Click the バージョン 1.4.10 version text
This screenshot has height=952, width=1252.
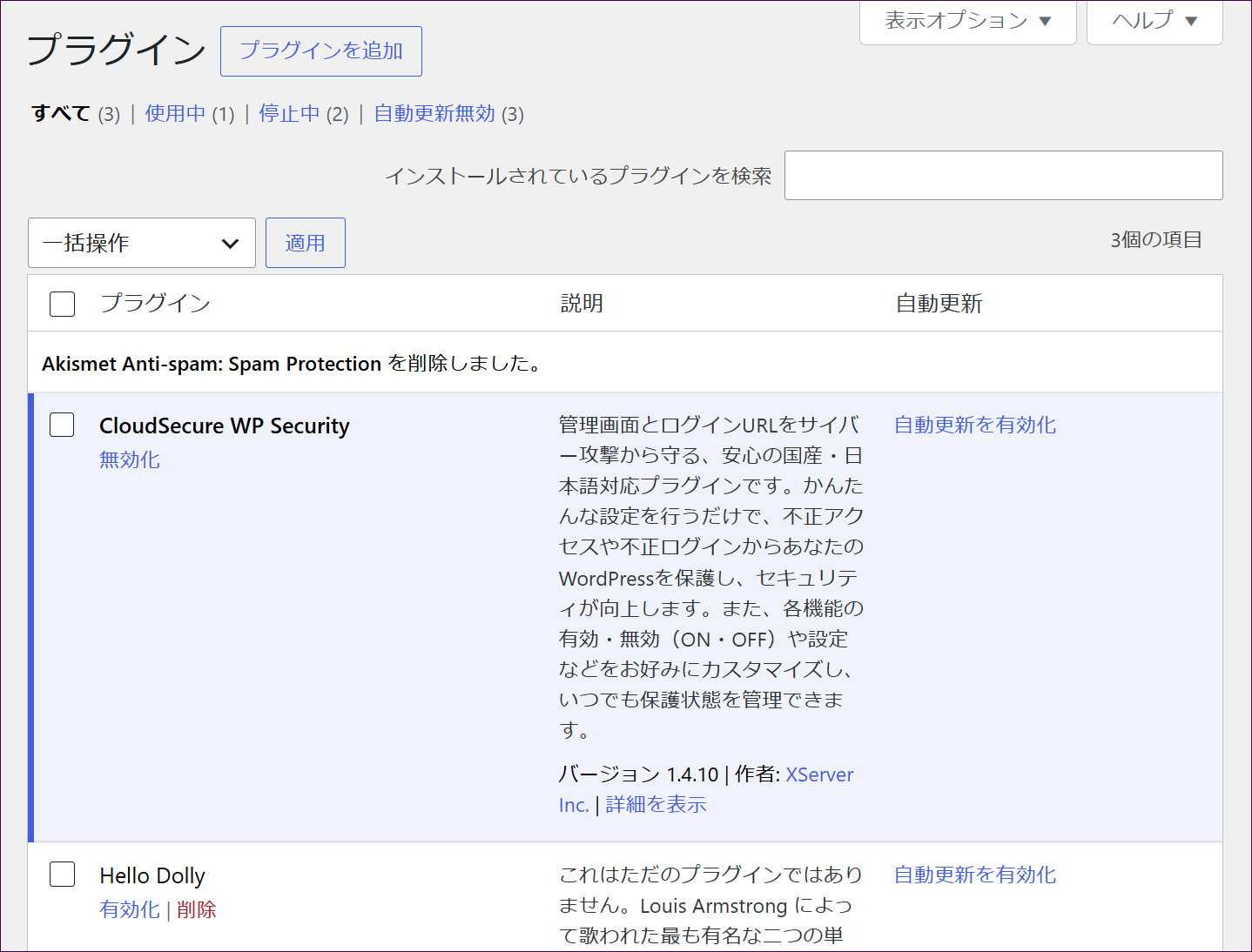pos(639,774)
